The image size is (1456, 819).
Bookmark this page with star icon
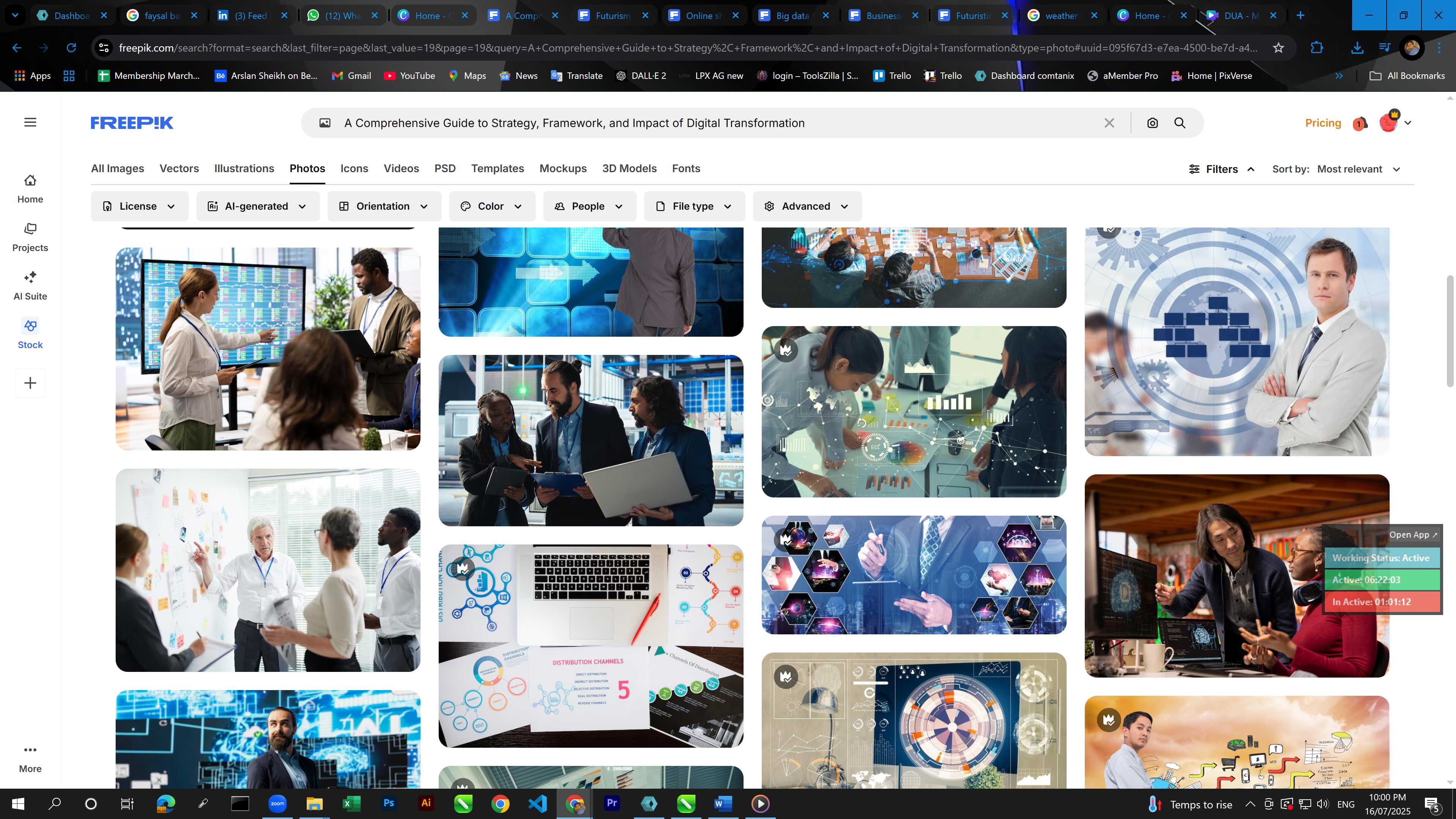click(x=1279, y=47)
